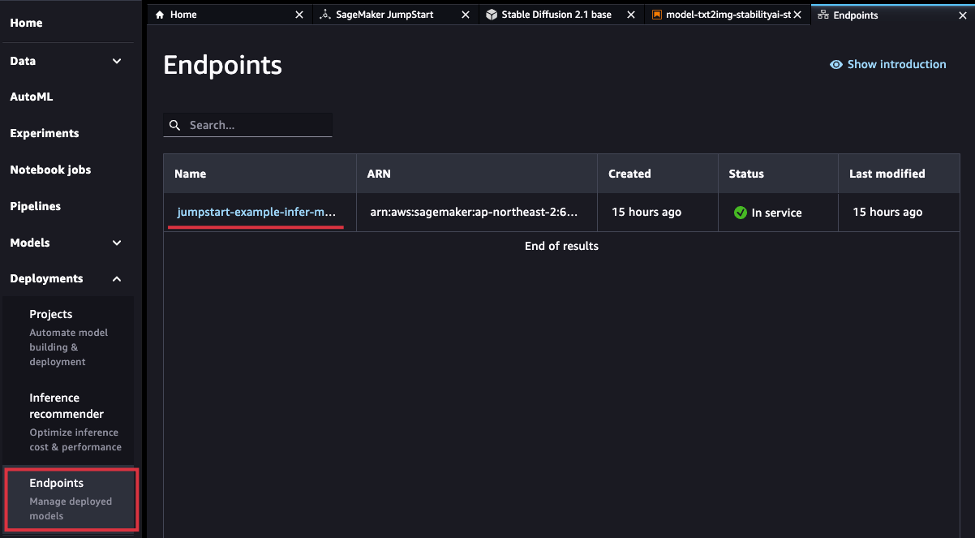Close the Stable Diffusion 2.1 base tab
Viewport: 977px width, 539px height.
pos(631,14)
